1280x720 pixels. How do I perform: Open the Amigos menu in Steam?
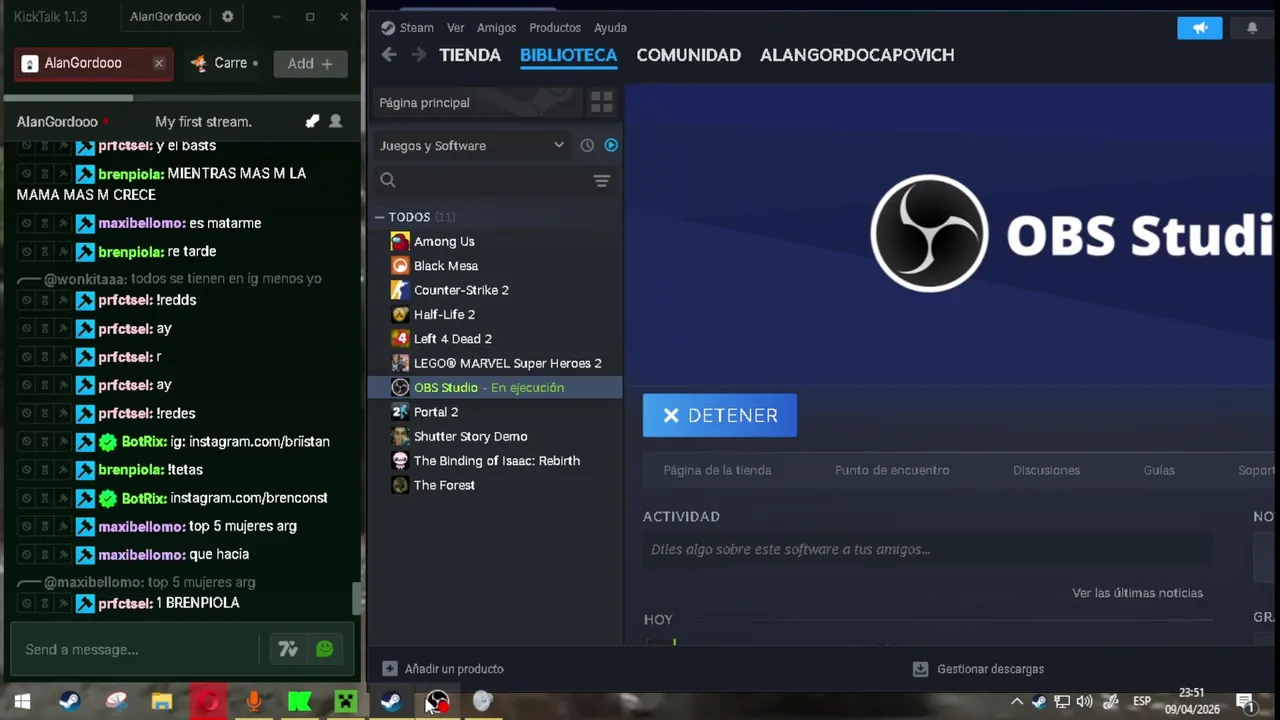pos(496,28)
